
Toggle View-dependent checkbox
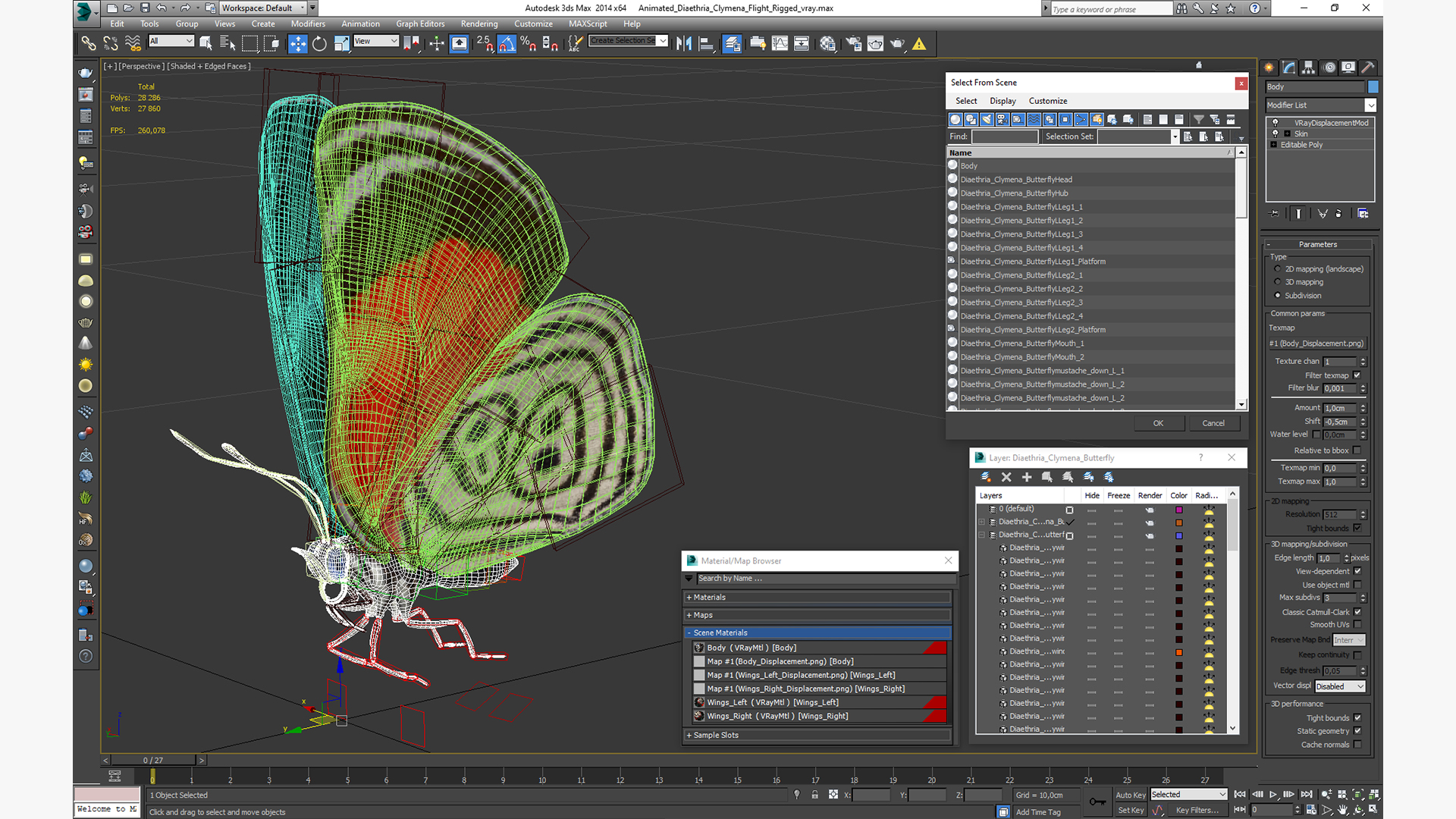[x=1357, y=571]
